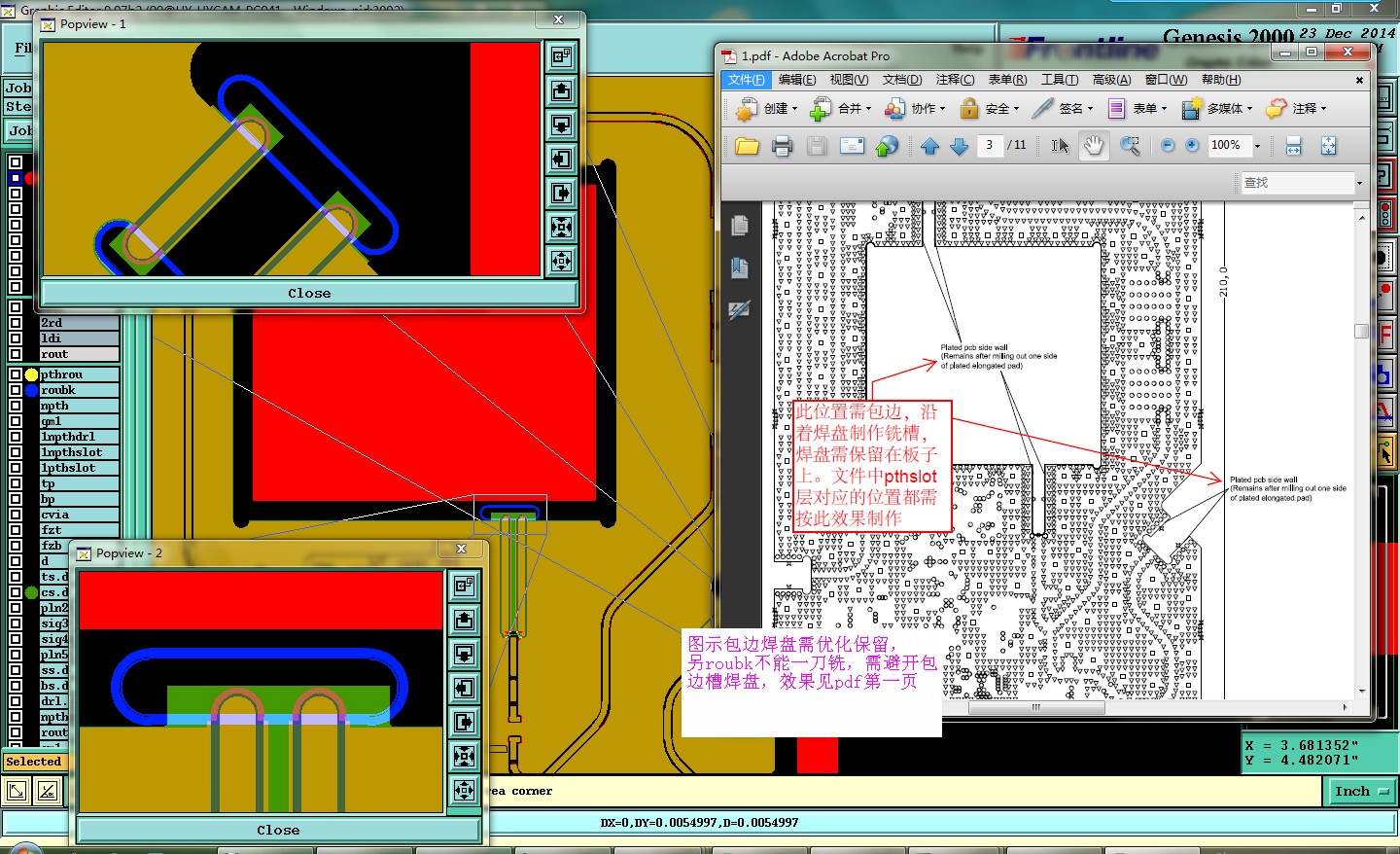The image size is (1400, 854).
Task: Pan right in Popview 1
Action: pyautogui.click(x=561, y=193)
